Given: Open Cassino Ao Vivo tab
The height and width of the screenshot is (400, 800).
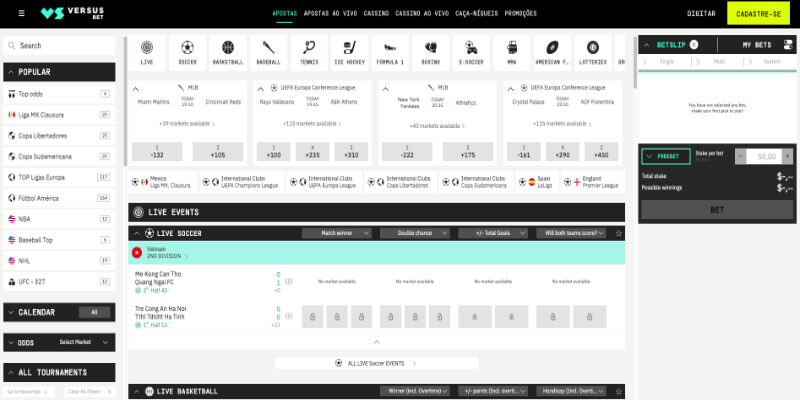Looking at the screenshot, I should (x=422, y=14).
